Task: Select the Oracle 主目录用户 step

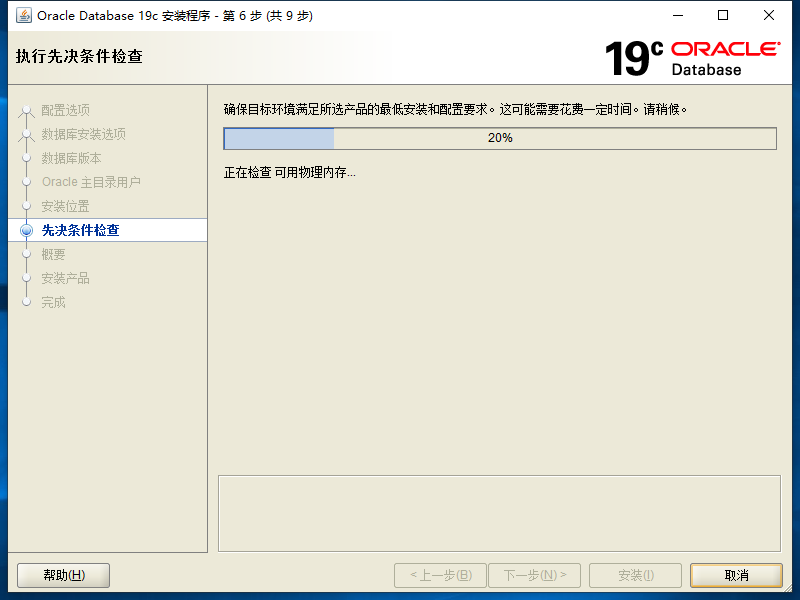Action: pos(91,182)
